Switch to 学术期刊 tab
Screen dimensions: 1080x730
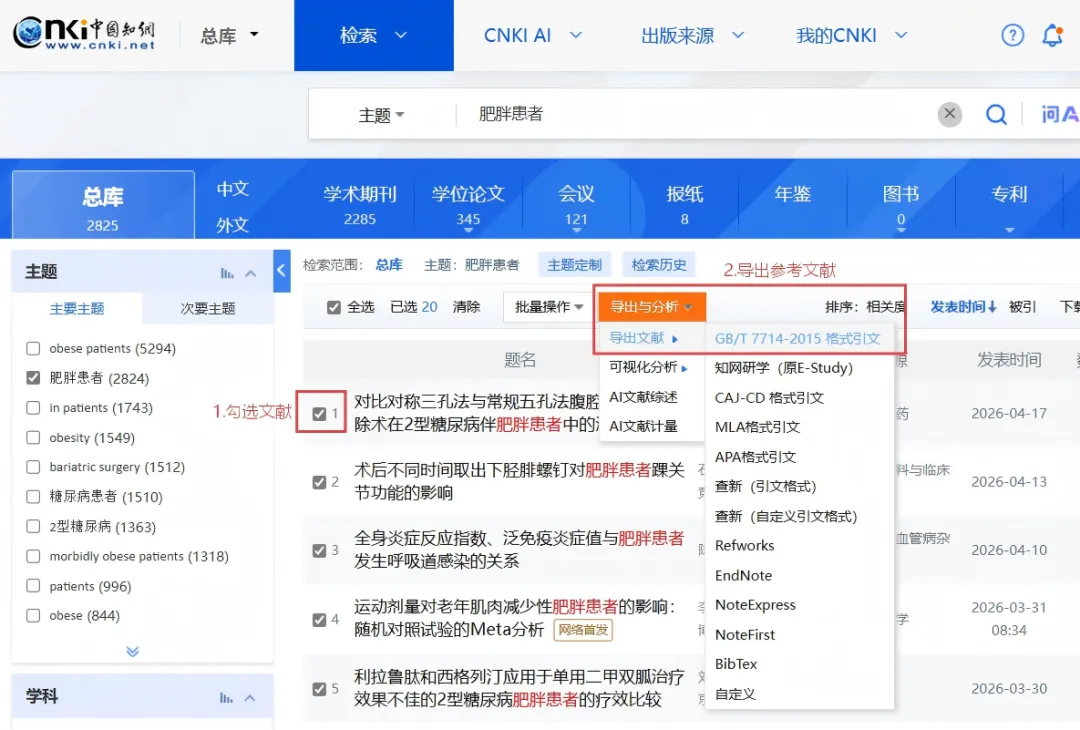point(360,205)
